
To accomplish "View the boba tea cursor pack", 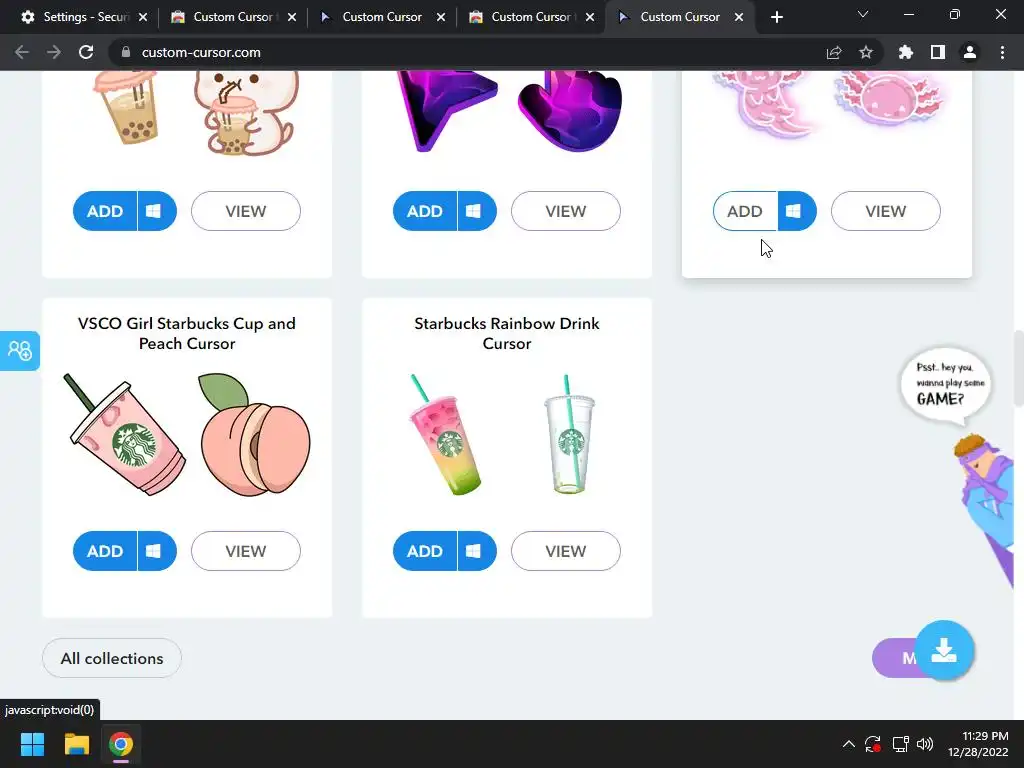I will click(246, 211).
